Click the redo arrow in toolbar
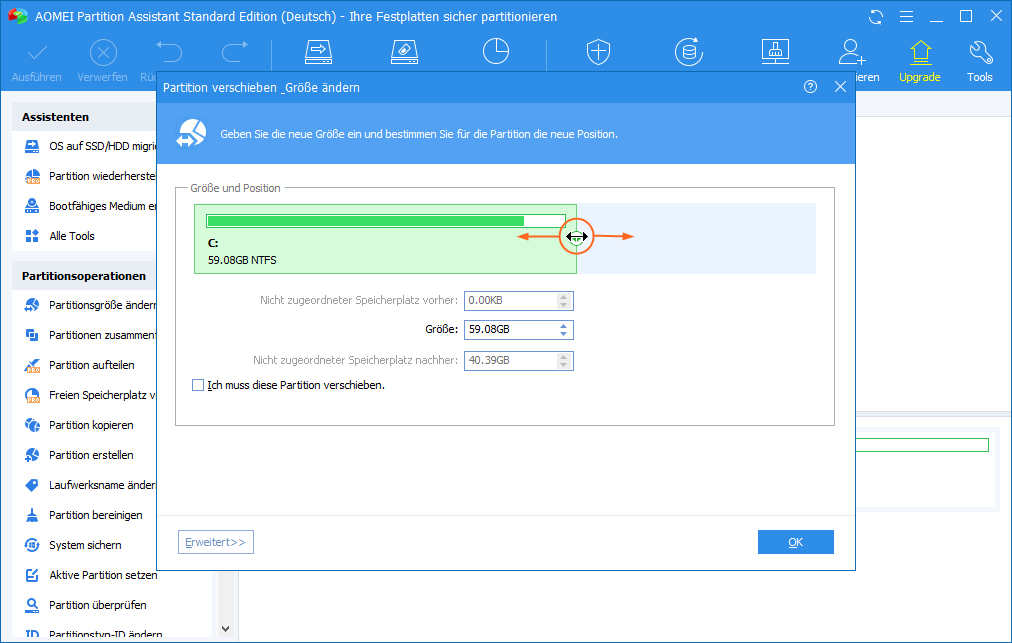Screen dimensions: 1012x643 point(235,52)
